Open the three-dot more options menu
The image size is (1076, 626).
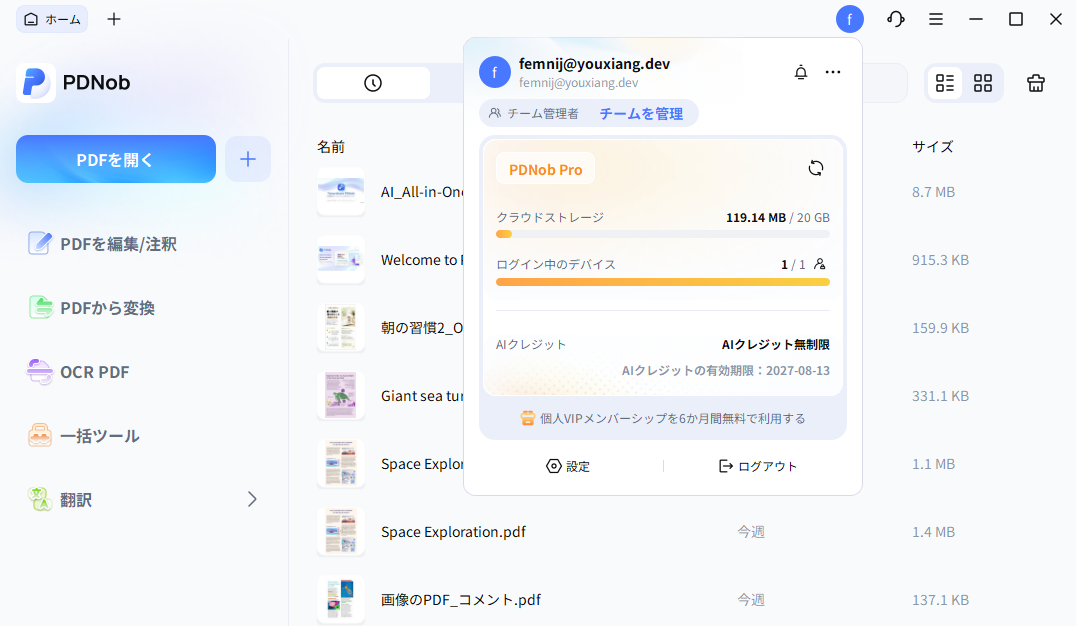(832, 72)
